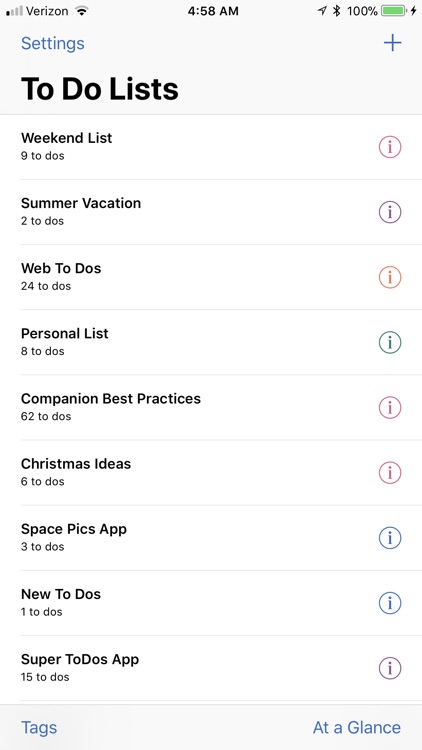Tap info icon for Space Pics App
This screenshot has width=422, height=750.
[390, 538]
